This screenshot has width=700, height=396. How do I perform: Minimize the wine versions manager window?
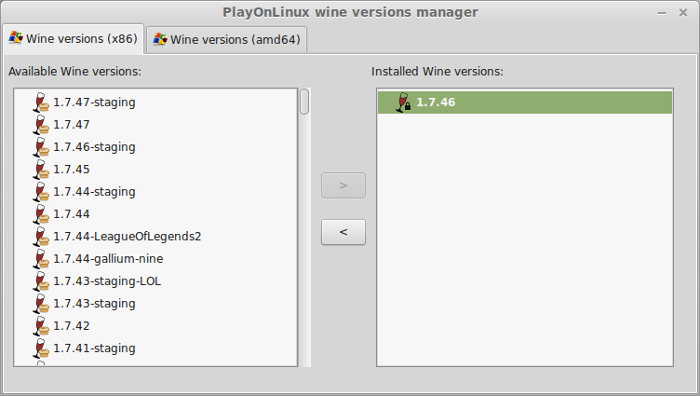[x=662, y=13]
